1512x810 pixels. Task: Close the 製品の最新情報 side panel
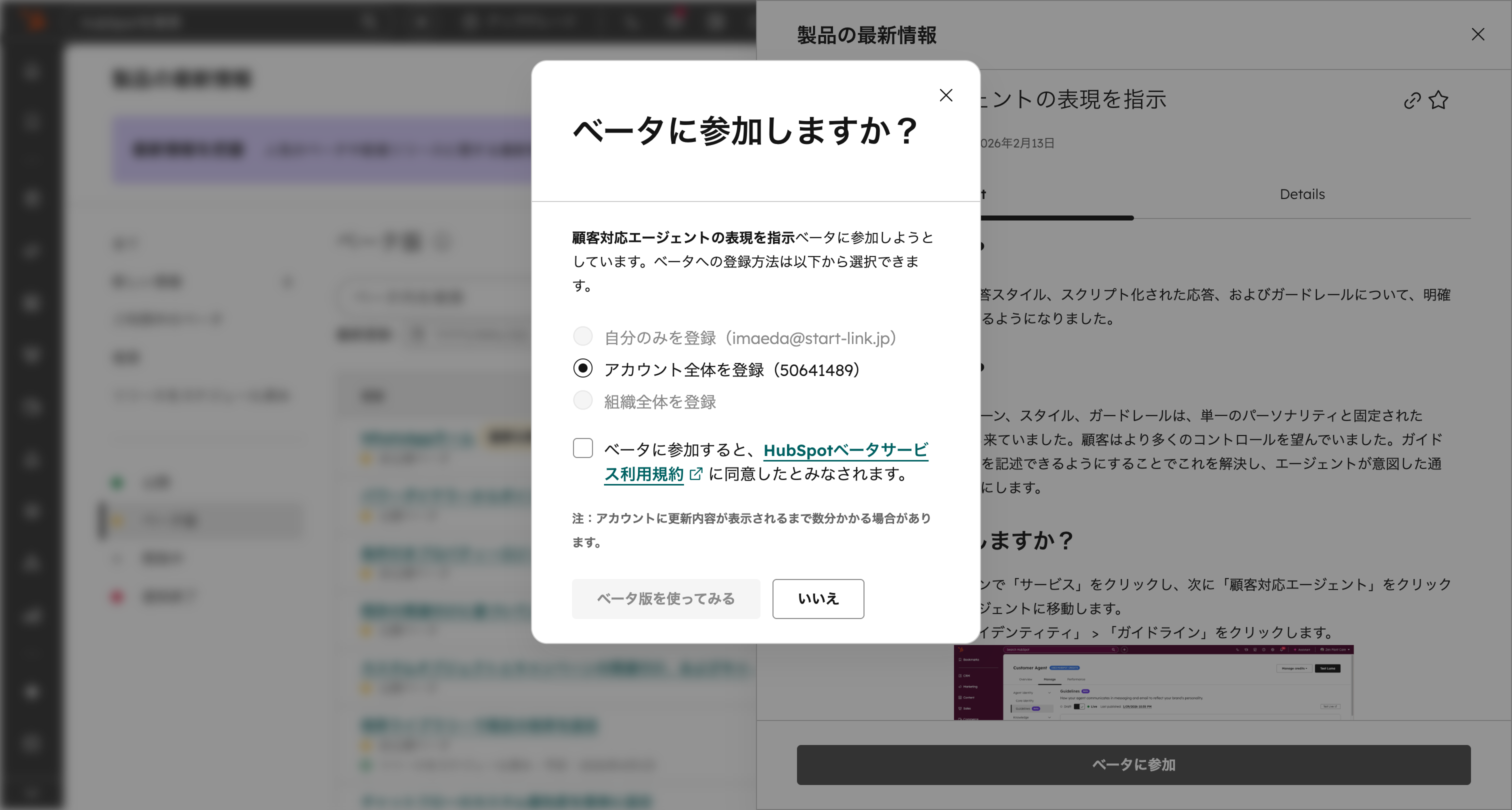(x=1477, y=34)
